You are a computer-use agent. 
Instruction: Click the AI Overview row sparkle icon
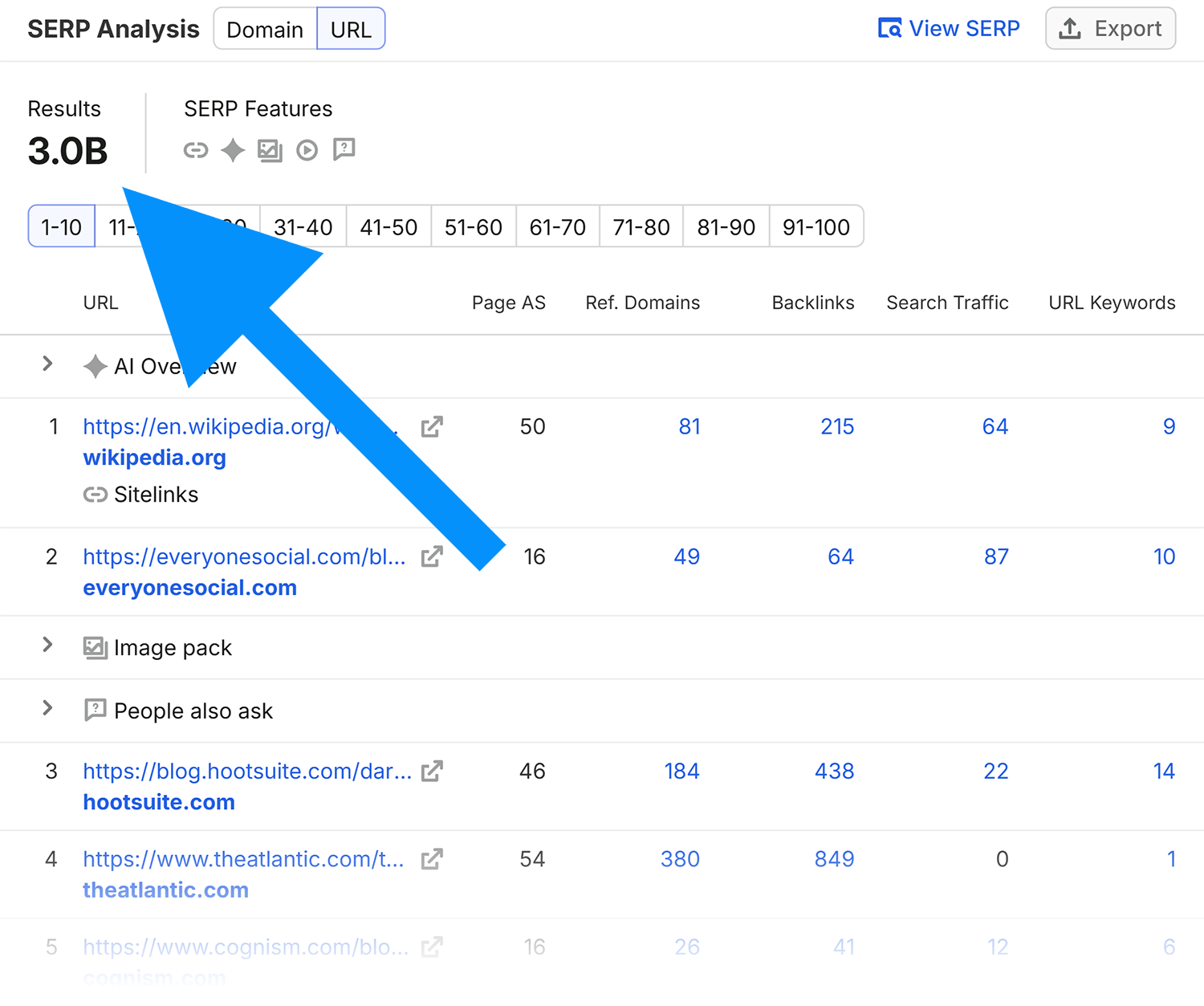tap(96, 366)
